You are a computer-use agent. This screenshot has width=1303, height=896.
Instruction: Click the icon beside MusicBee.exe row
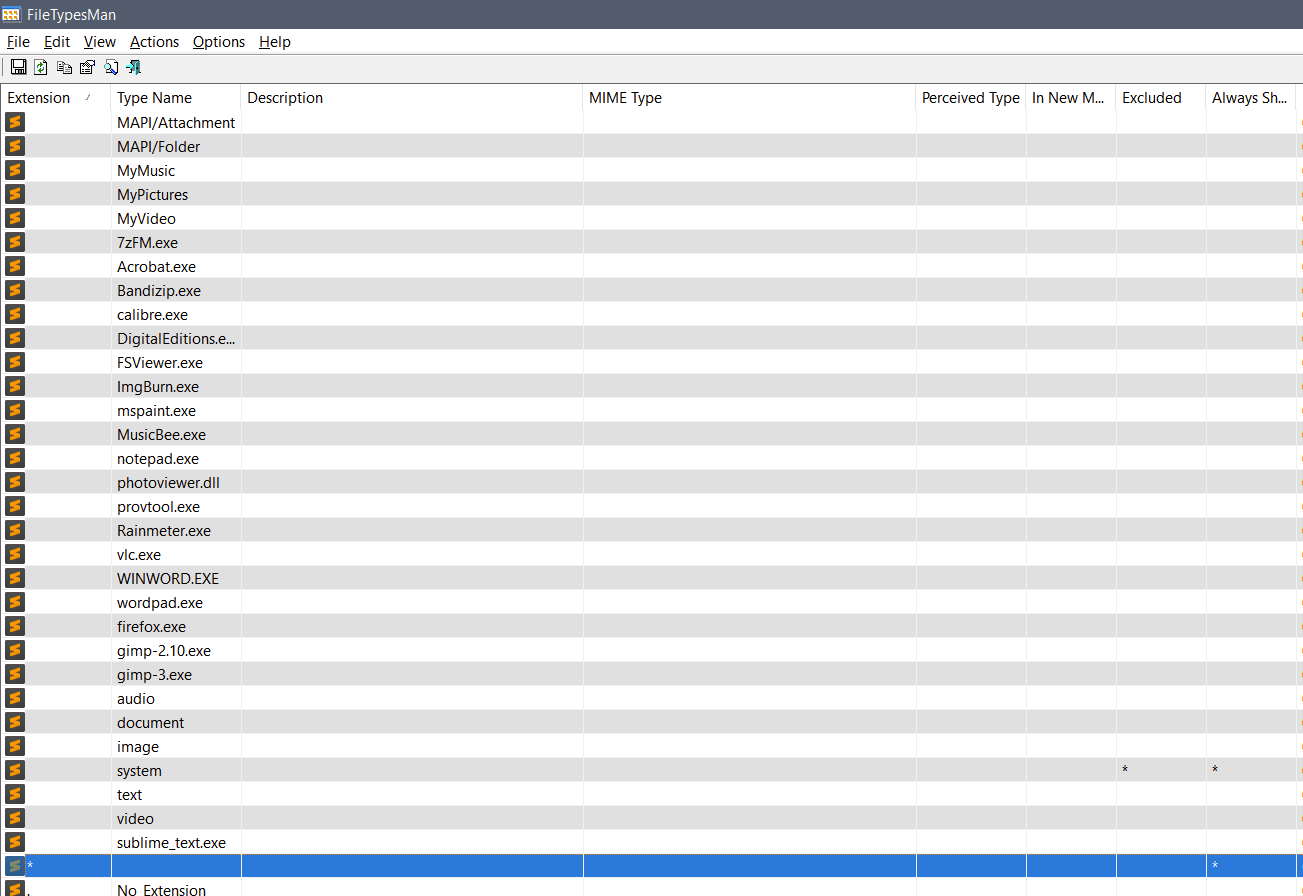(x=14, y=434)
